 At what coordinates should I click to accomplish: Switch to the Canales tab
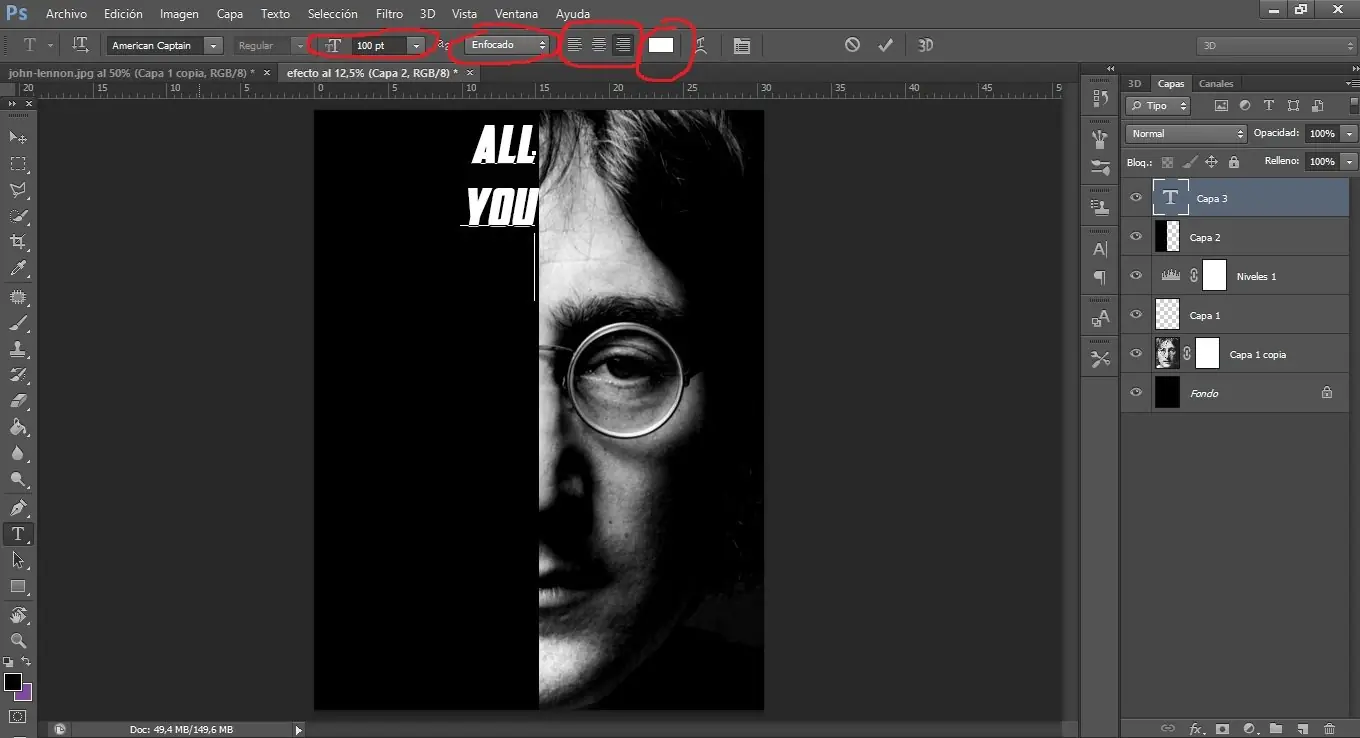(1216, 84)
